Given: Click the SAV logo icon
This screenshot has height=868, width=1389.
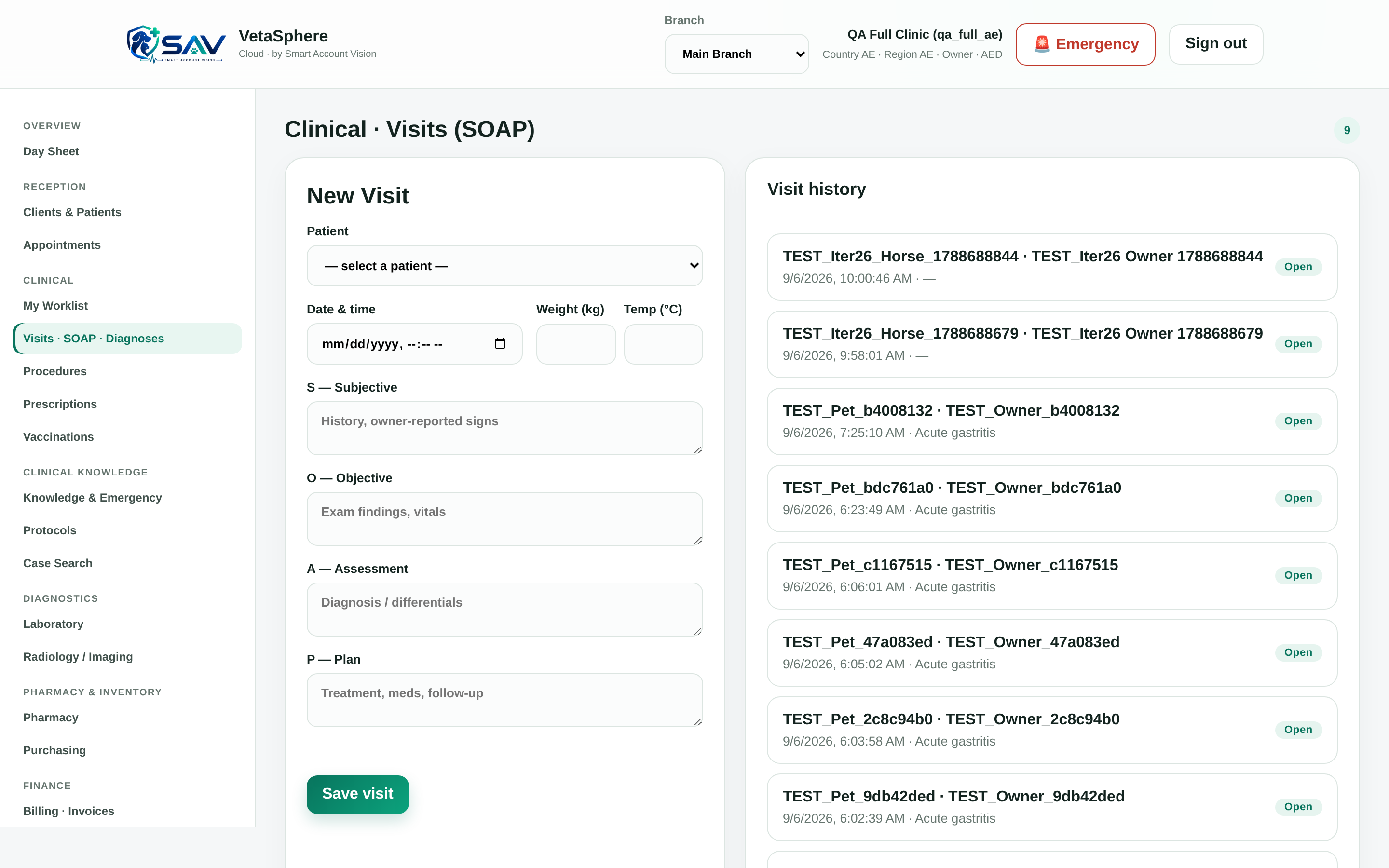Looking at the screenshot, I should pyautogui.click(x=176, y=44).
